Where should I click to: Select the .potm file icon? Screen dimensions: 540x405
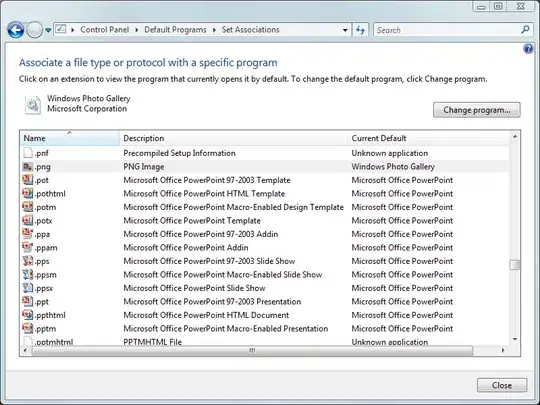pos(28,207)
